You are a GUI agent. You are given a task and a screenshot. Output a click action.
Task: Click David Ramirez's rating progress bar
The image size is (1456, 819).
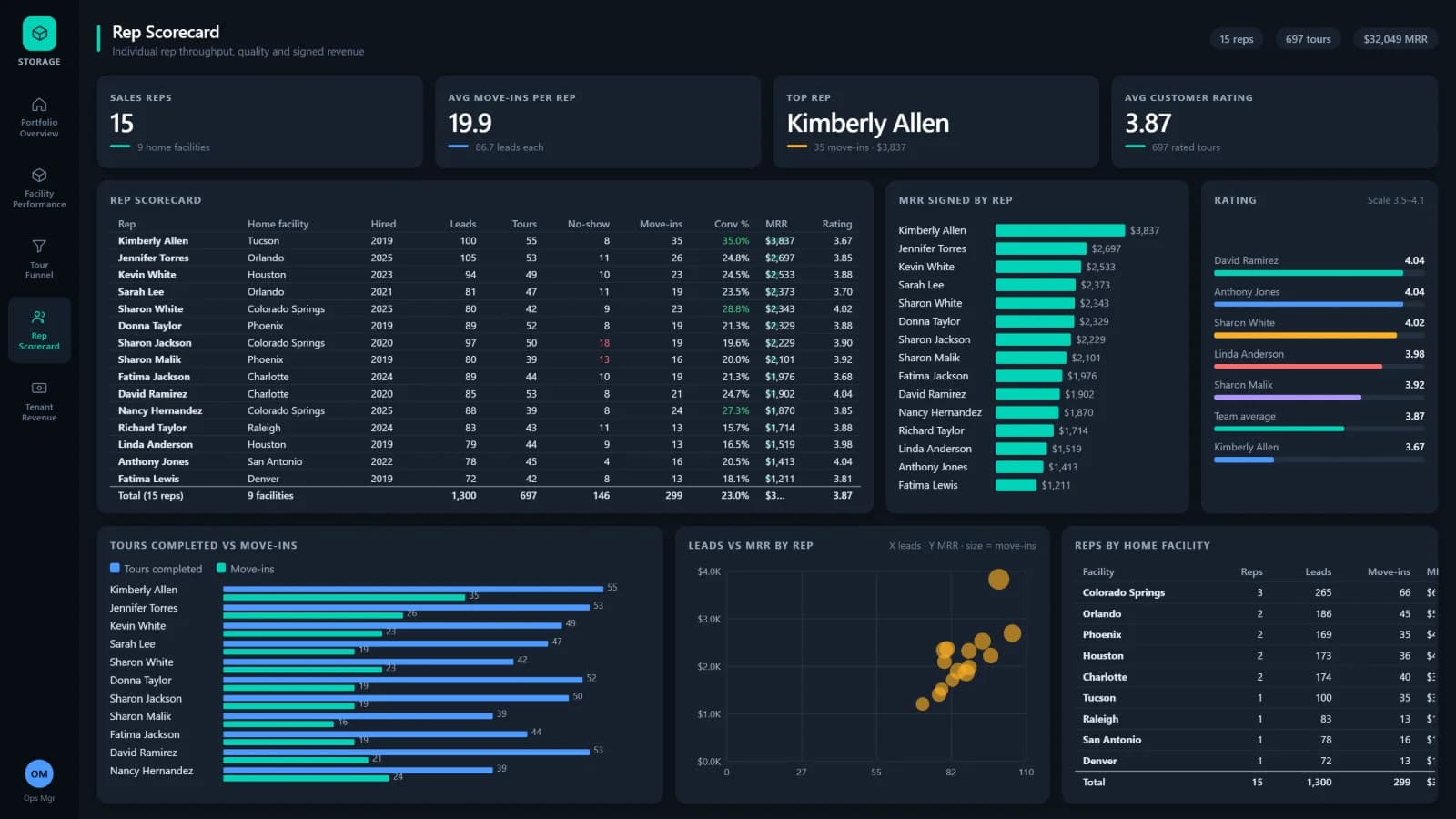[x=1319, y=273]
